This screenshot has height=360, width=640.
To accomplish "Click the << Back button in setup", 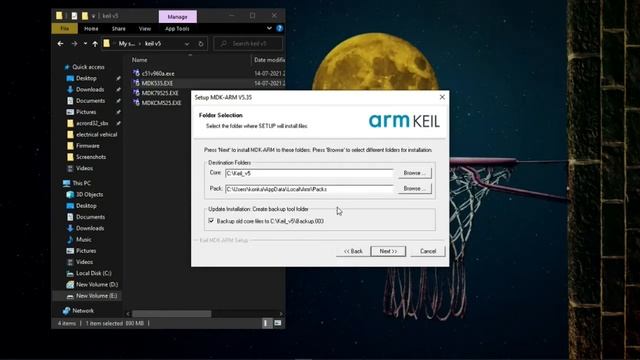I will point(353,251).
